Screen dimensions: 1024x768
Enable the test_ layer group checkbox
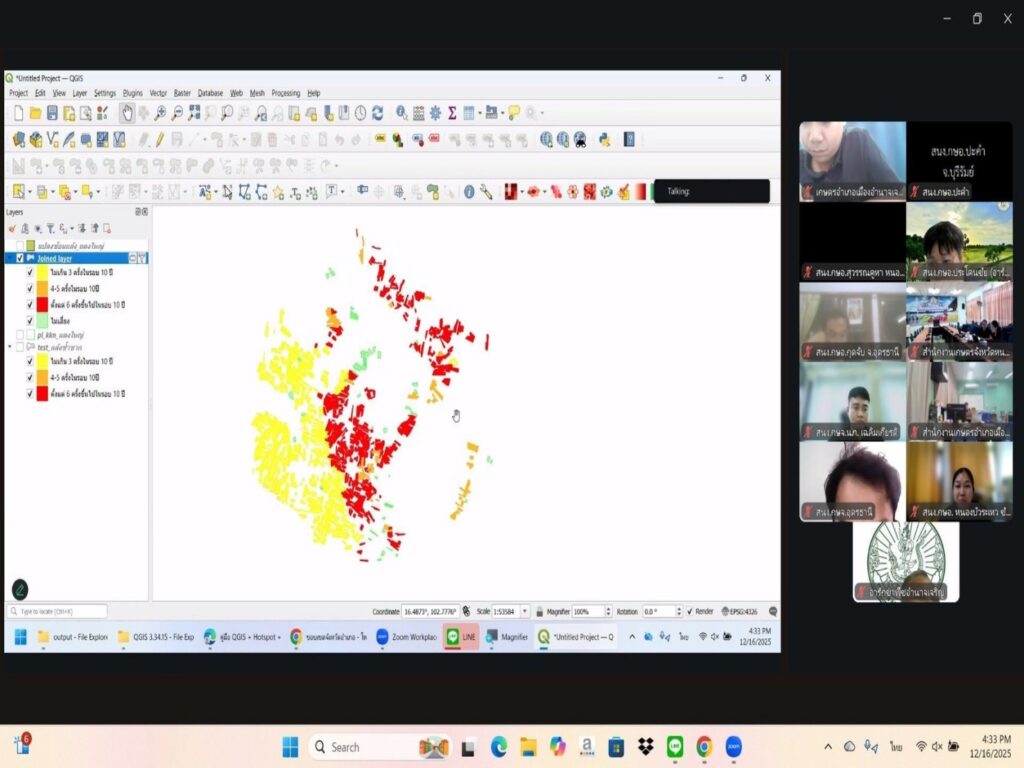pyautogui.click(x=20, y=347)
